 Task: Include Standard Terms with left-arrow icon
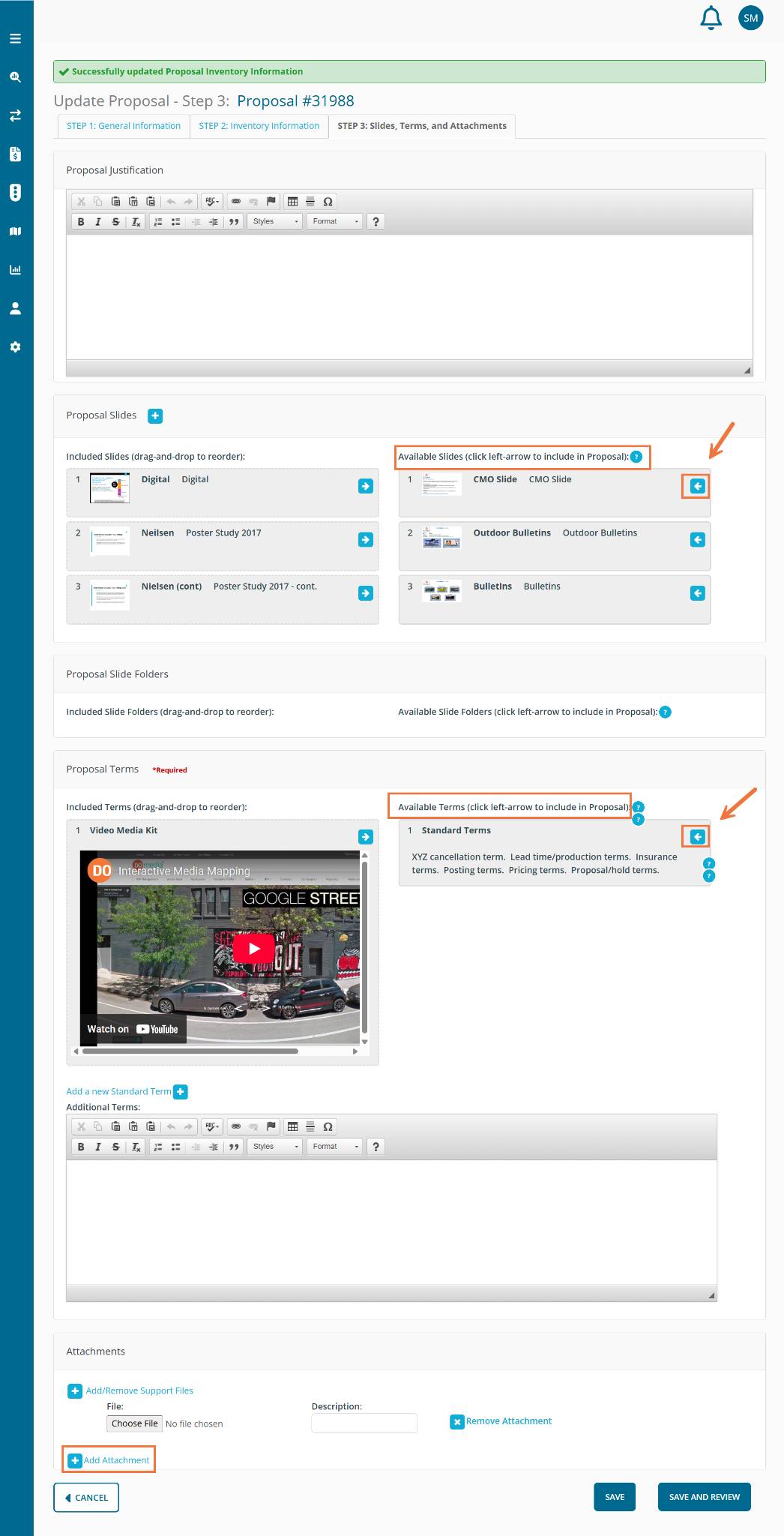point(697,837)
